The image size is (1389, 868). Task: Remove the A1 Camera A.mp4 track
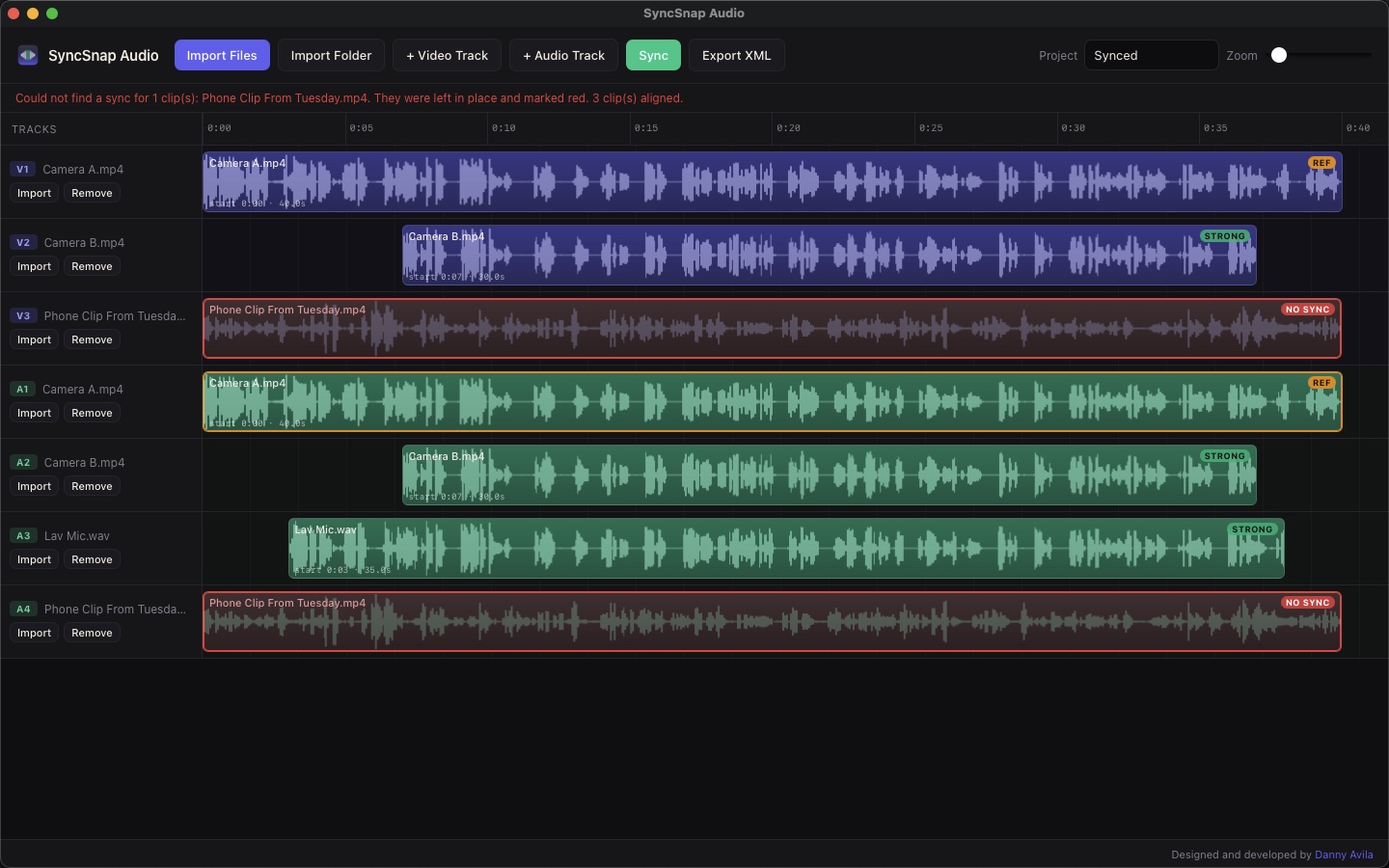tap(92, 414)
